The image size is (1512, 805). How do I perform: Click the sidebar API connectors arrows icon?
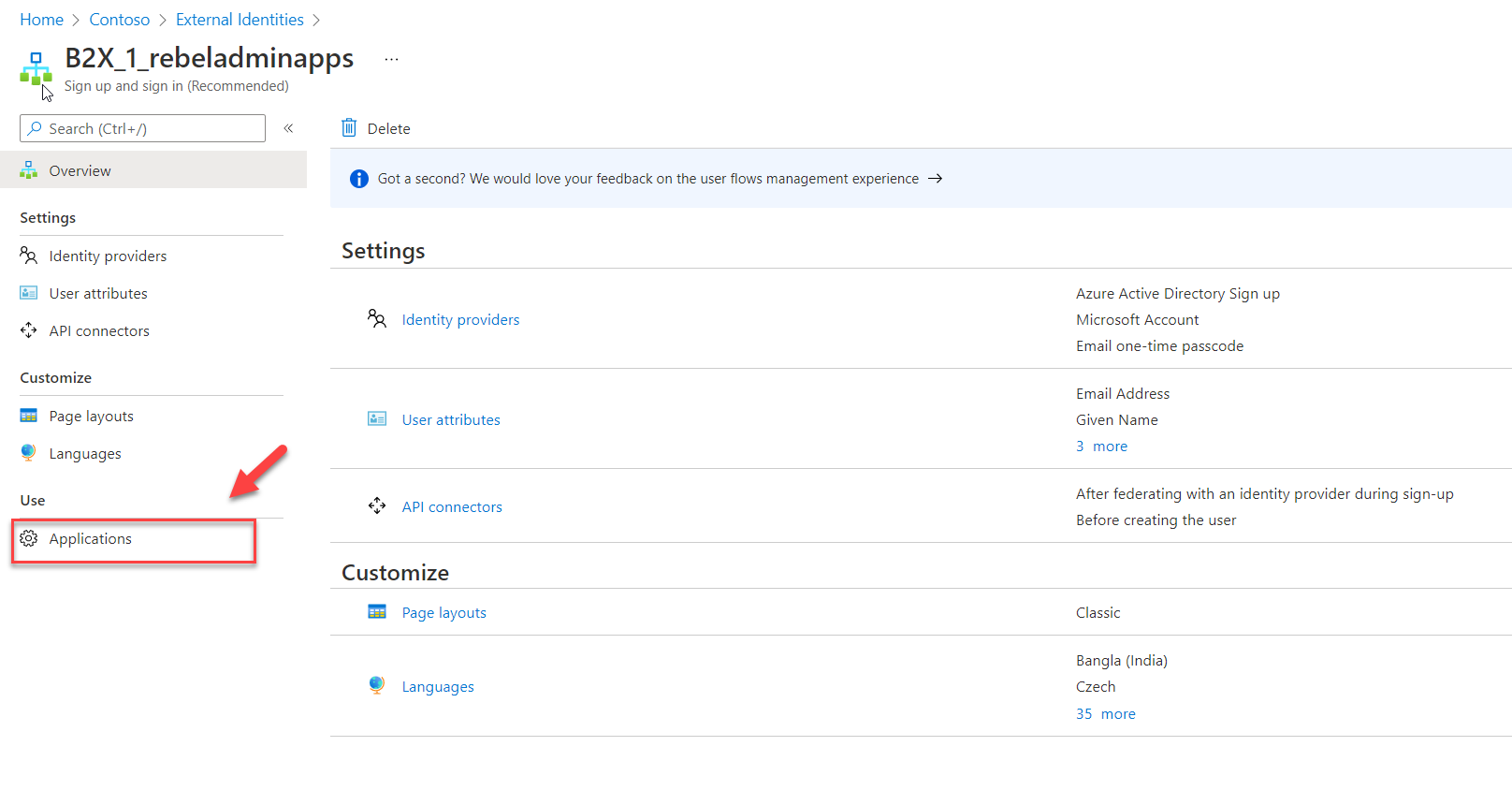pyautogui.click(x=29, y=330)
